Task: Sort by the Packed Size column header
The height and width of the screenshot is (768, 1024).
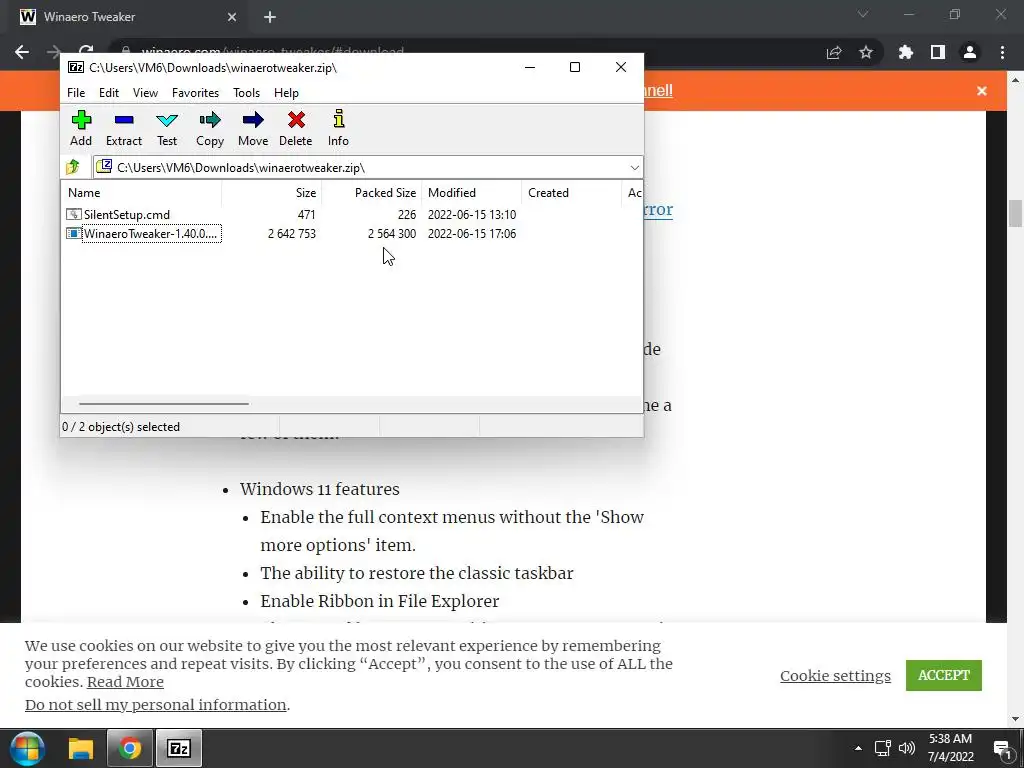Action: click(x=371, y=193)
